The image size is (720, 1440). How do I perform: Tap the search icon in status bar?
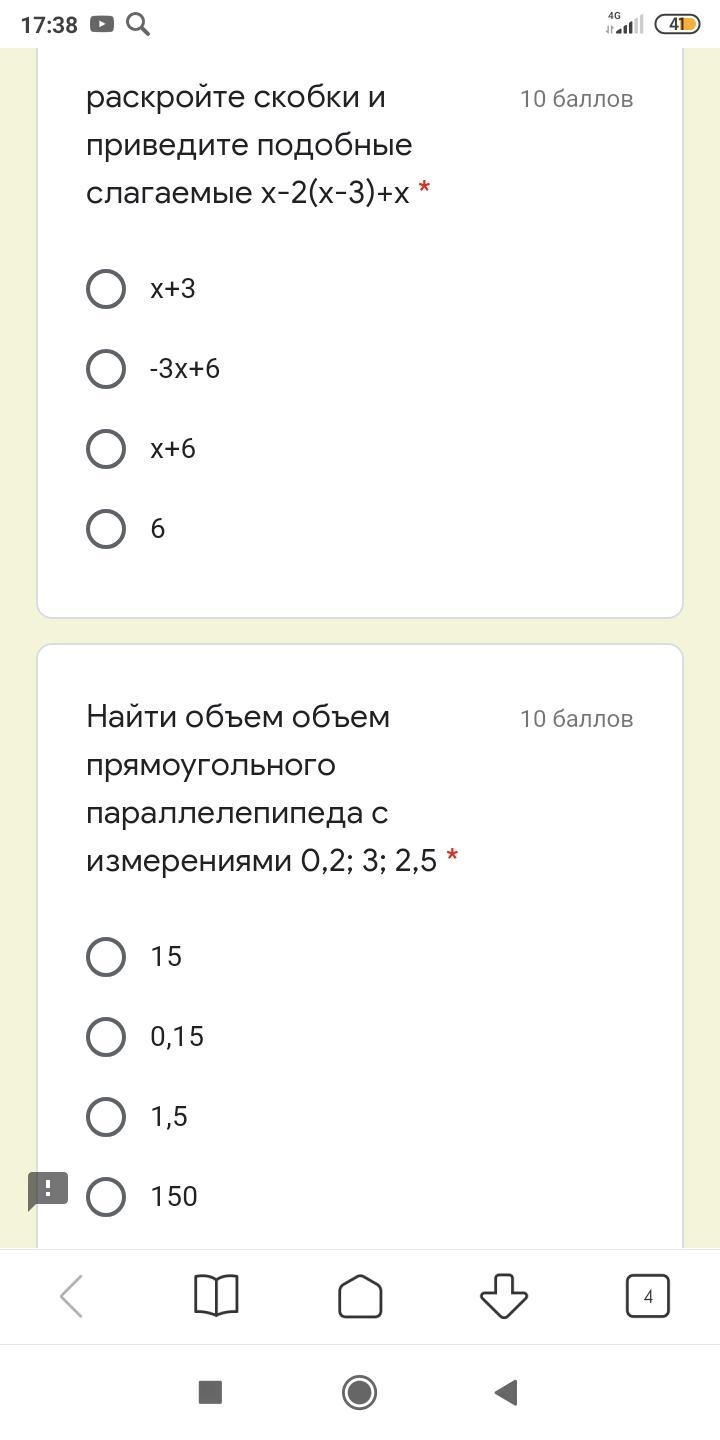coord(138,24)
